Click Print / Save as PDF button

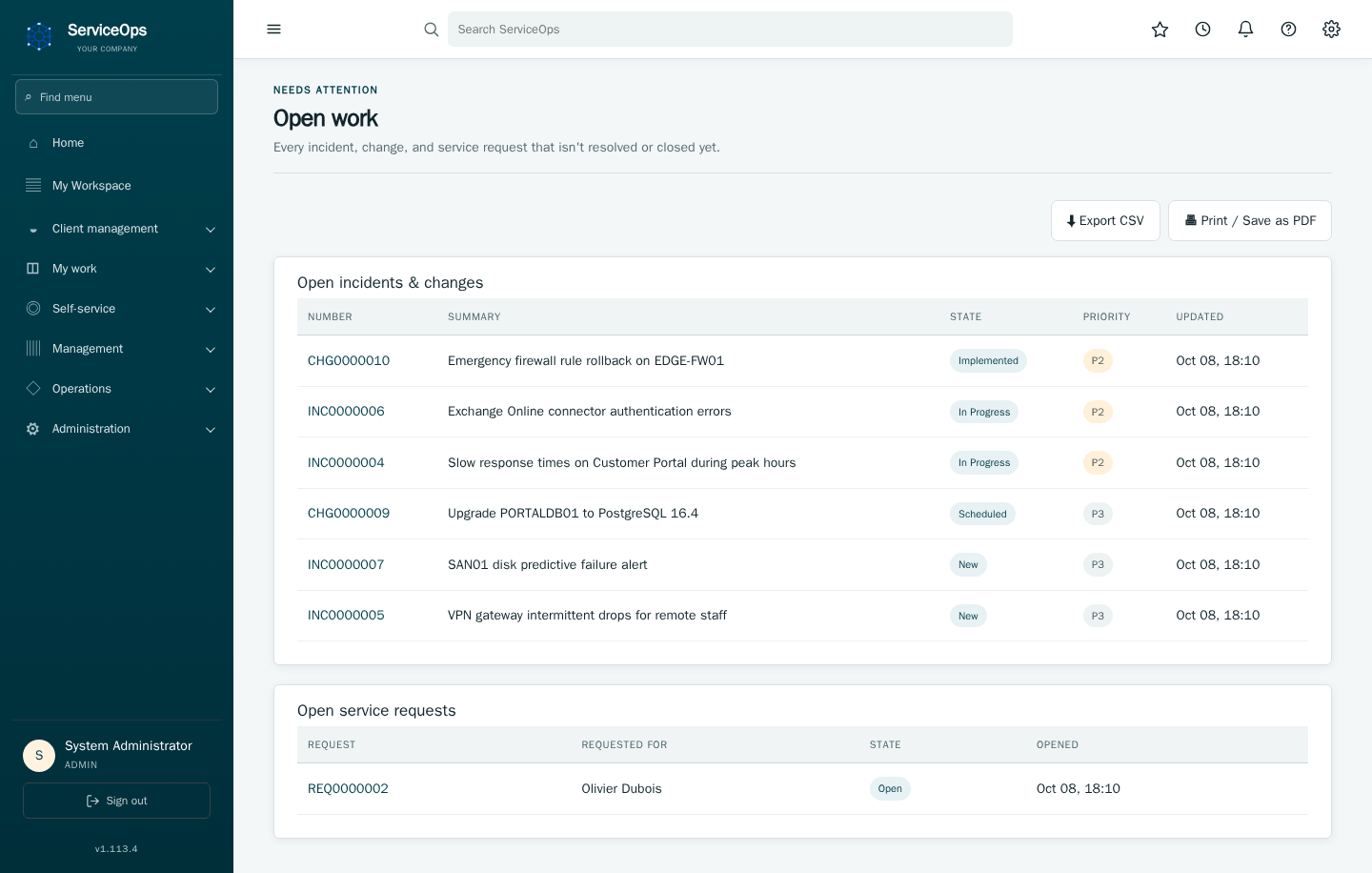coord(1250,220)
